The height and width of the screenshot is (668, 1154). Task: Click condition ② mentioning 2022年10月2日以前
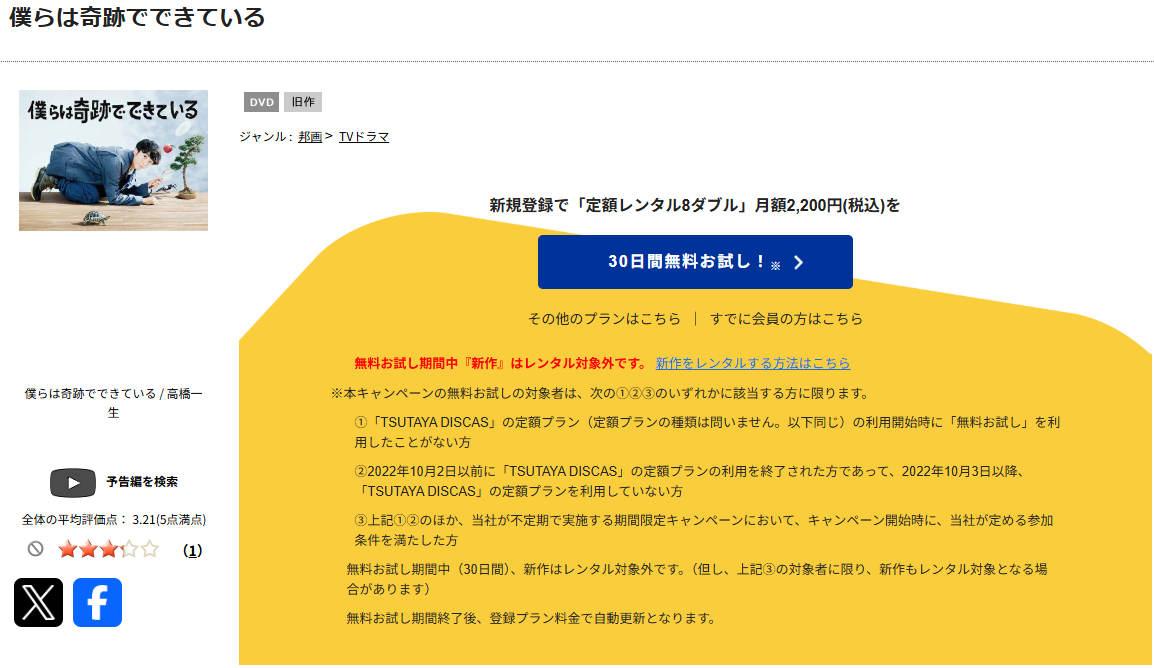(690, 481)
